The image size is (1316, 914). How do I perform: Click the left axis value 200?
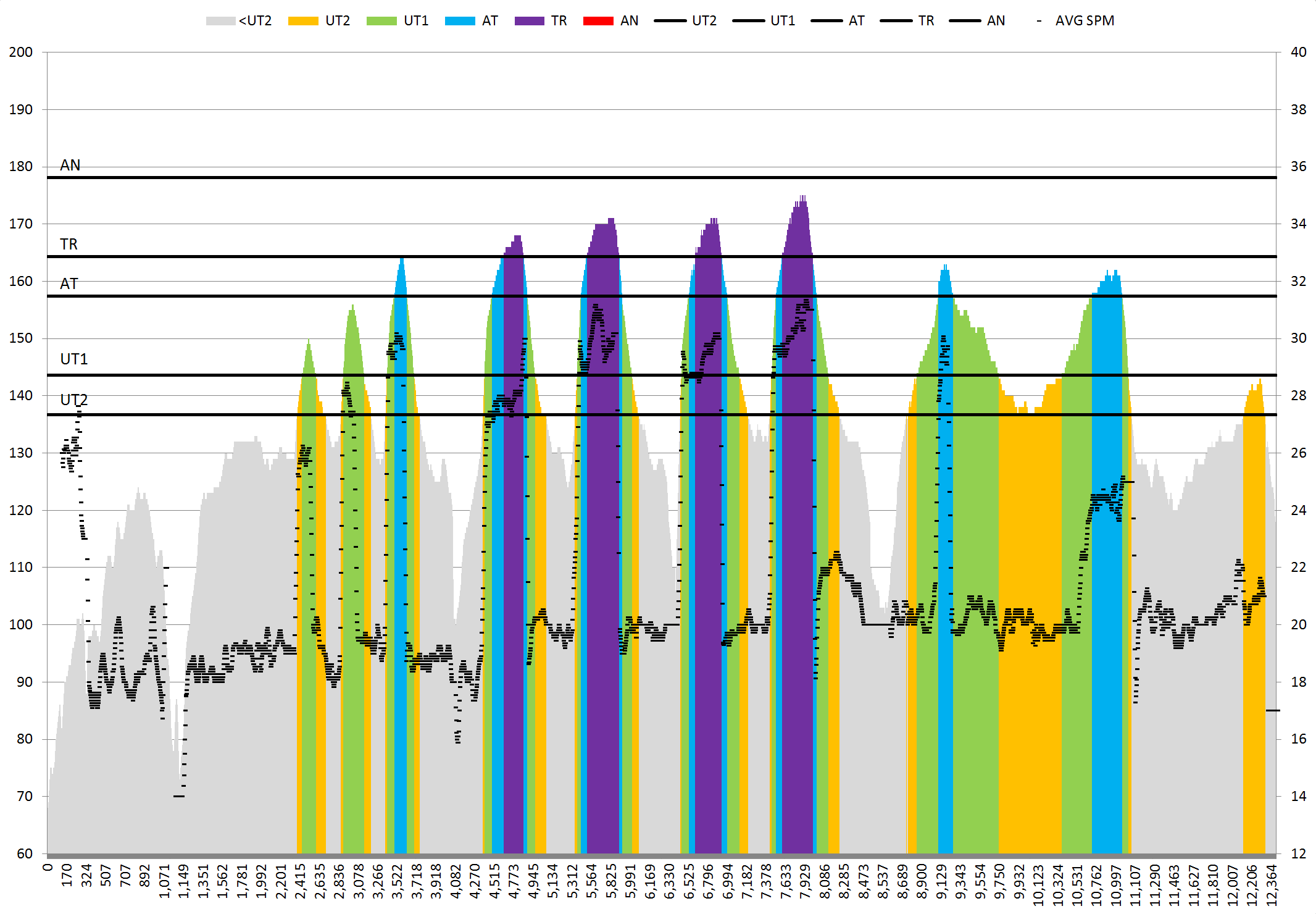(x=20, y=52)
